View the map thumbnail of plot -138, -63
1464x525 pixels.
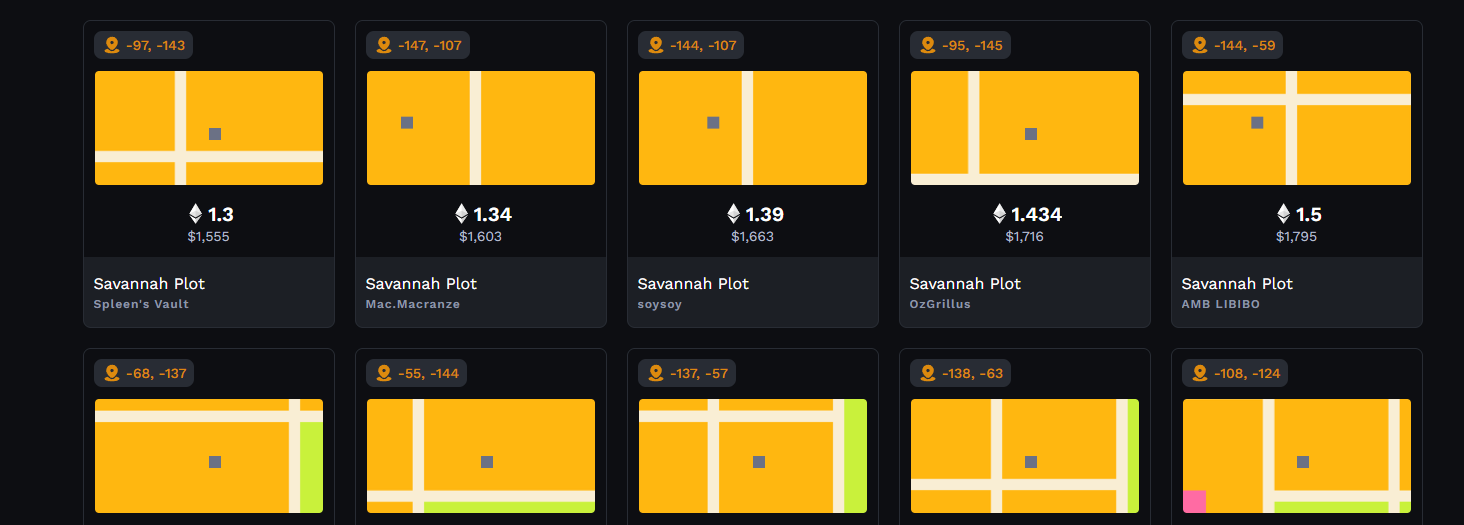(1025, 456)
